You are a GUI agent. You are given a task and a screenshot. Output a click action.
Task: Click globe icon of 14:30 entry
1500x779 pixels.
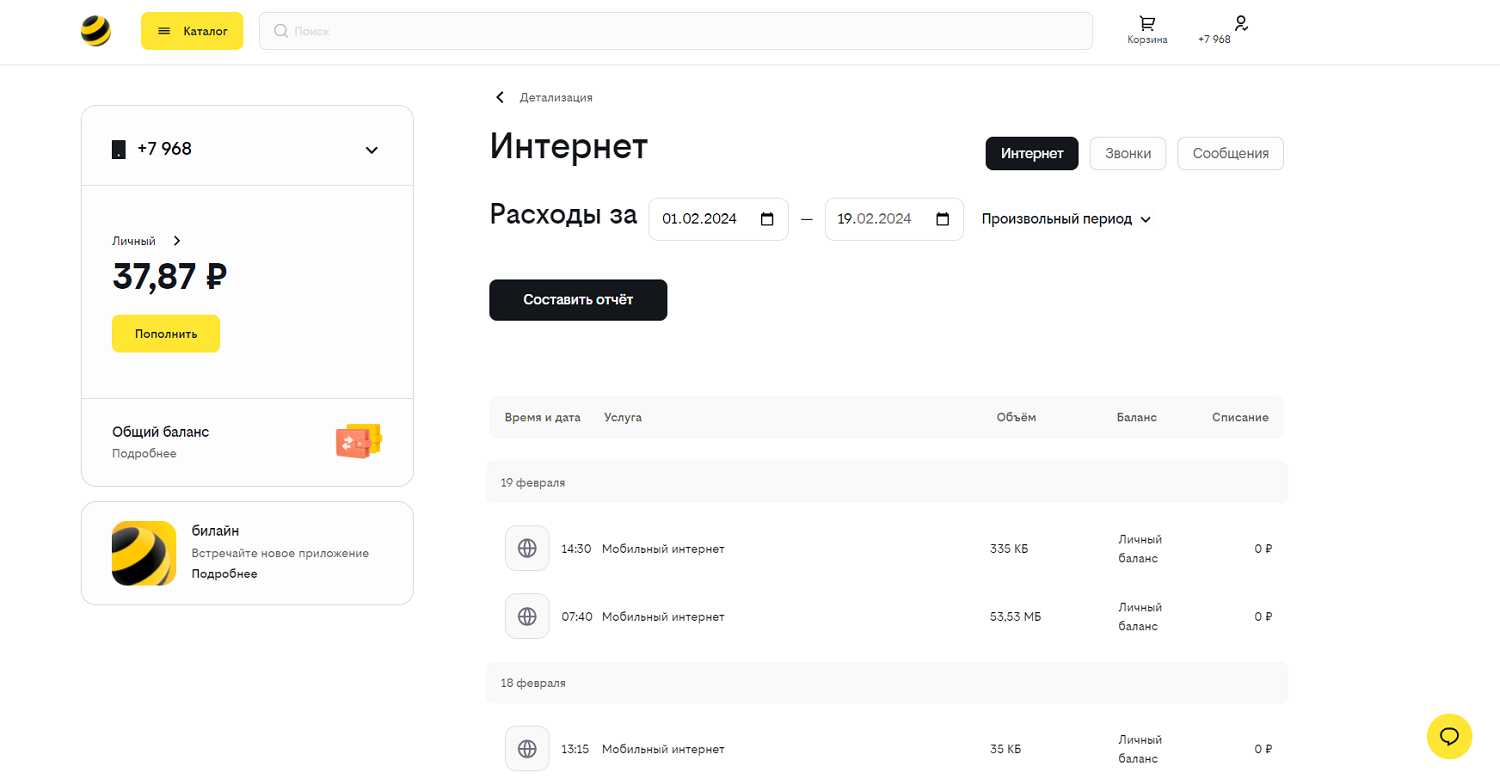click(527, 548)
